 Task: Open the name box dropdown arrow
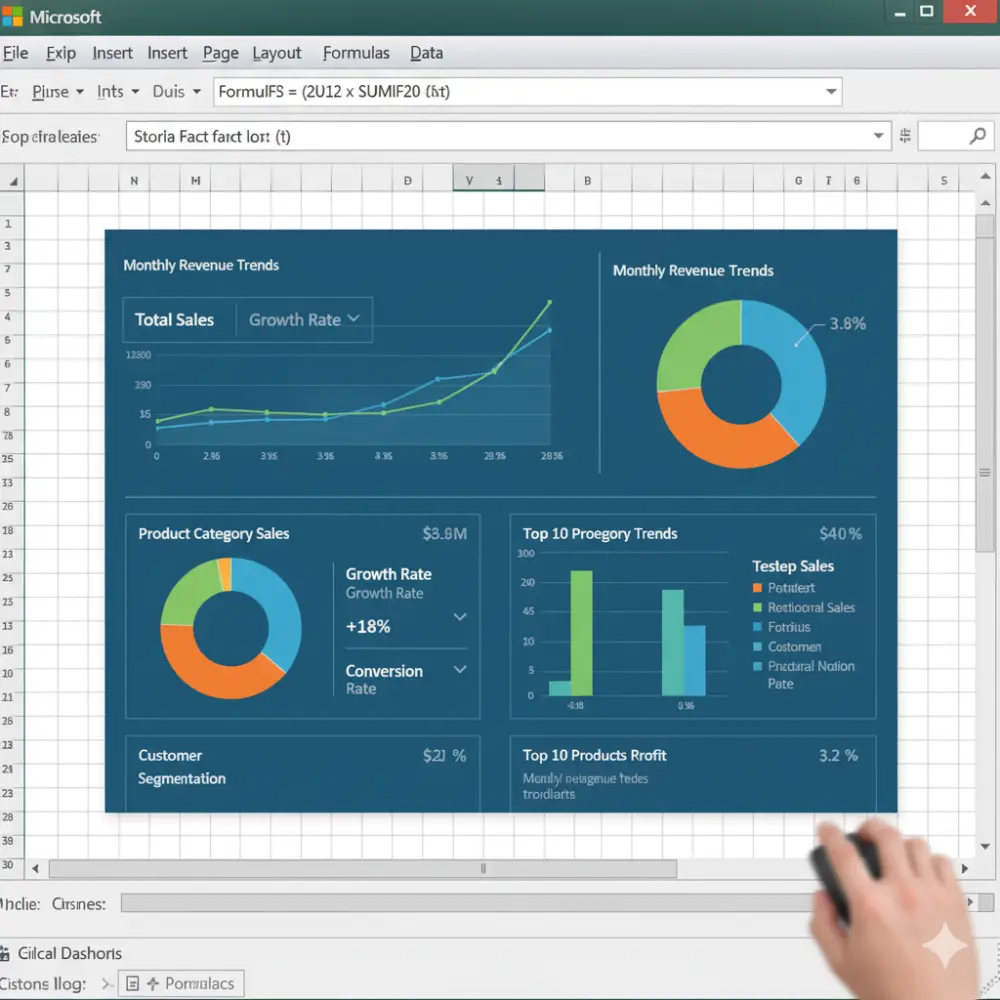pos(879,135)
